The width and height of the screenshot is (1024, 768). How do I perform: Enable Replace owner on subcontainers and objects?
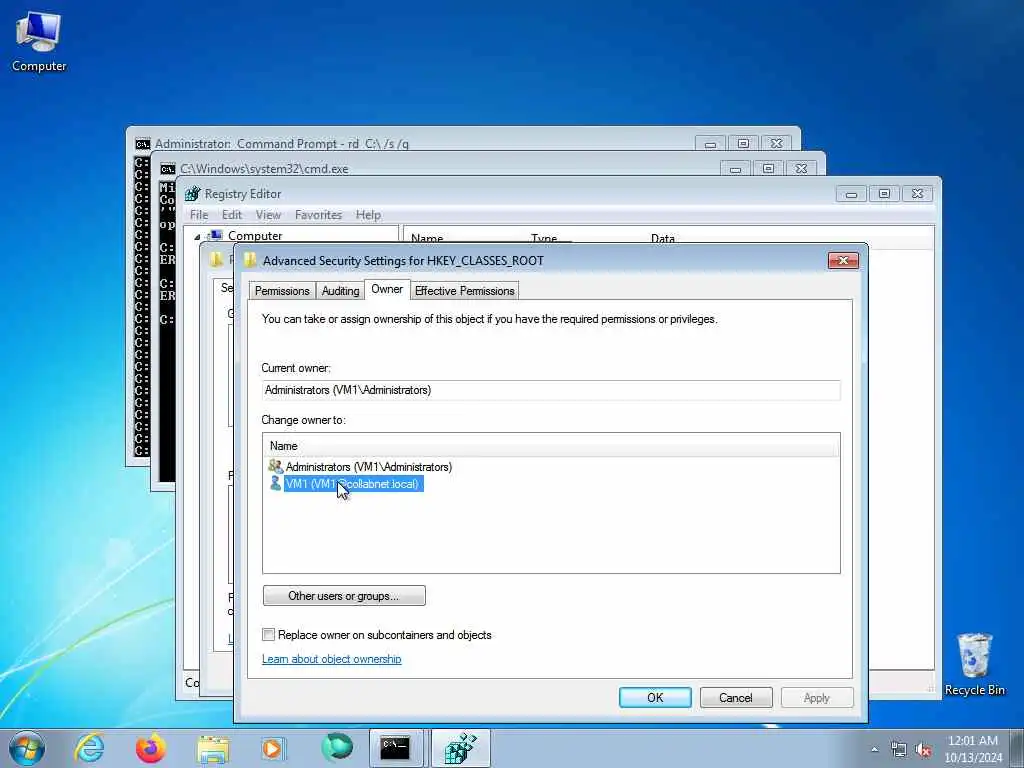click(268, 634)
